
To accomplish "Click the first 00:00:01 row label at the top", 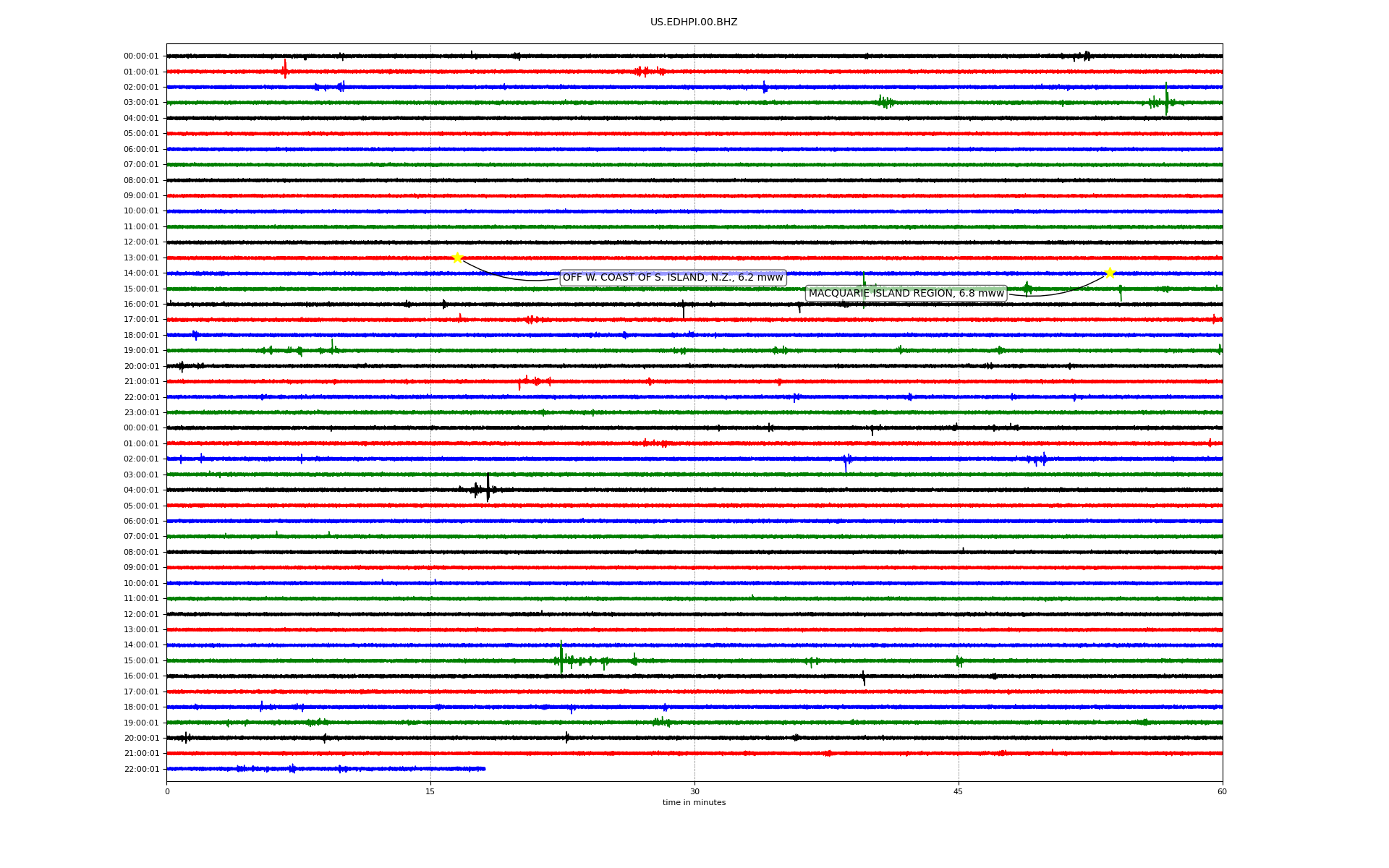I will coord(141,56).
